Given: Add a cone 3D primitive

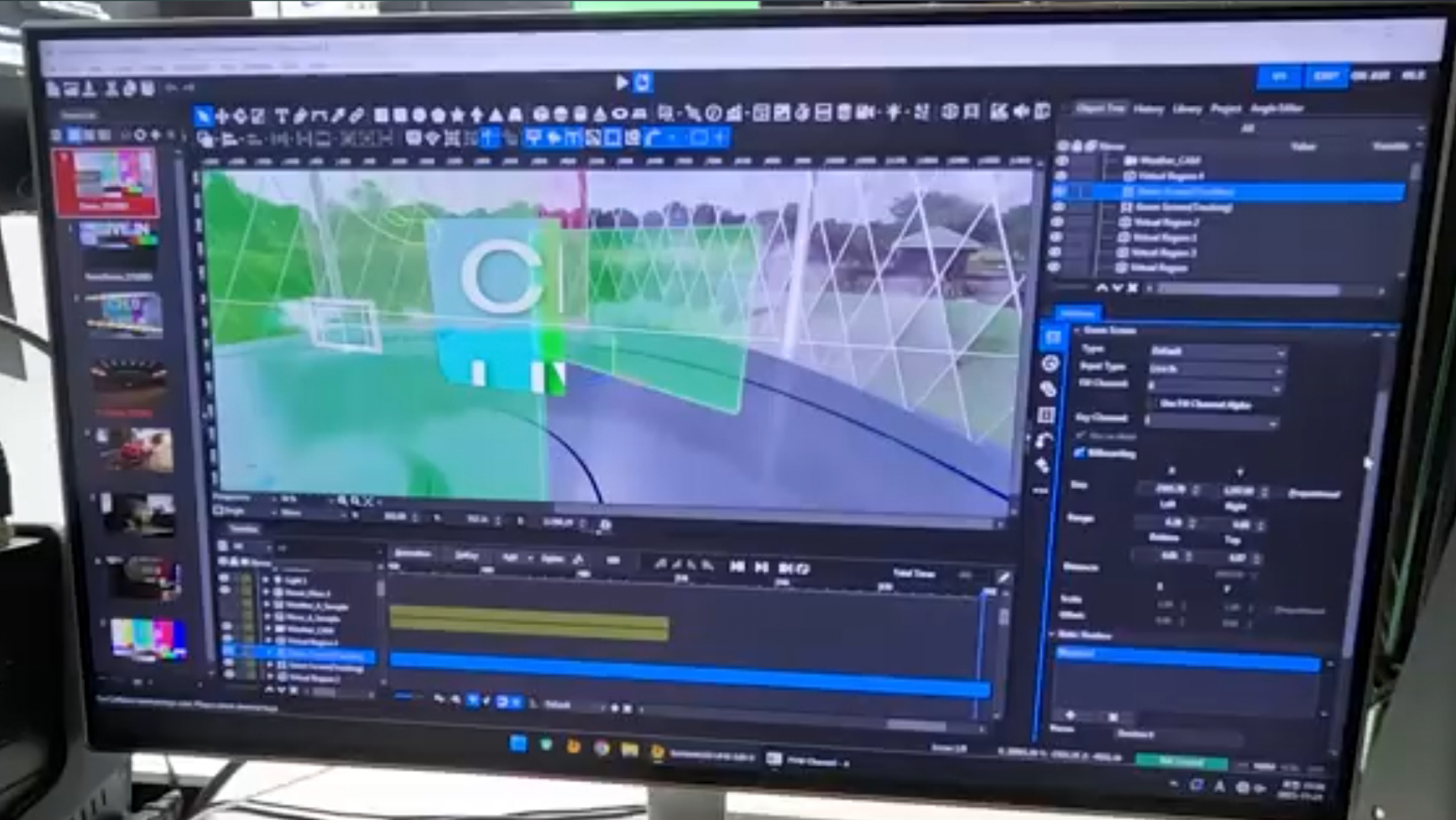Looking at the screenshot, I should click(600, 114).
